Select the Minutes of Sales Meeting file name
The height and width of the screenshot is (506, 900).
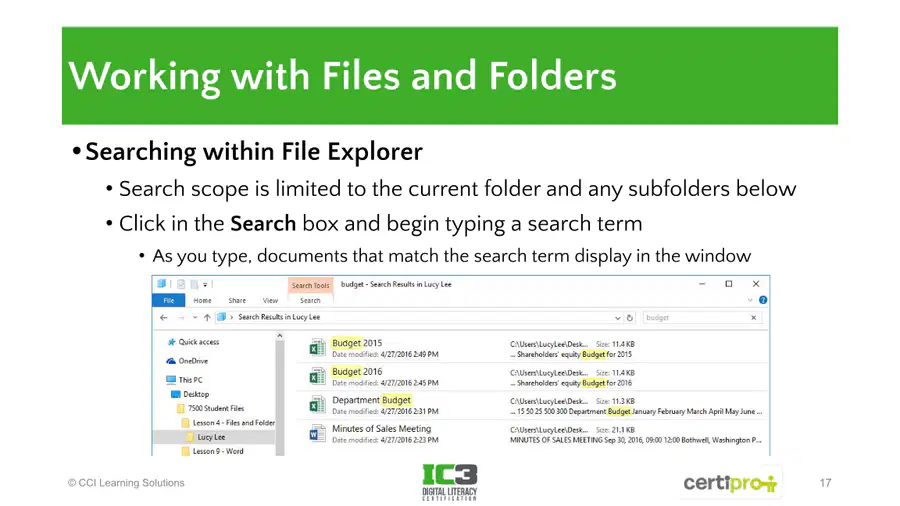(x=381, y=429)
